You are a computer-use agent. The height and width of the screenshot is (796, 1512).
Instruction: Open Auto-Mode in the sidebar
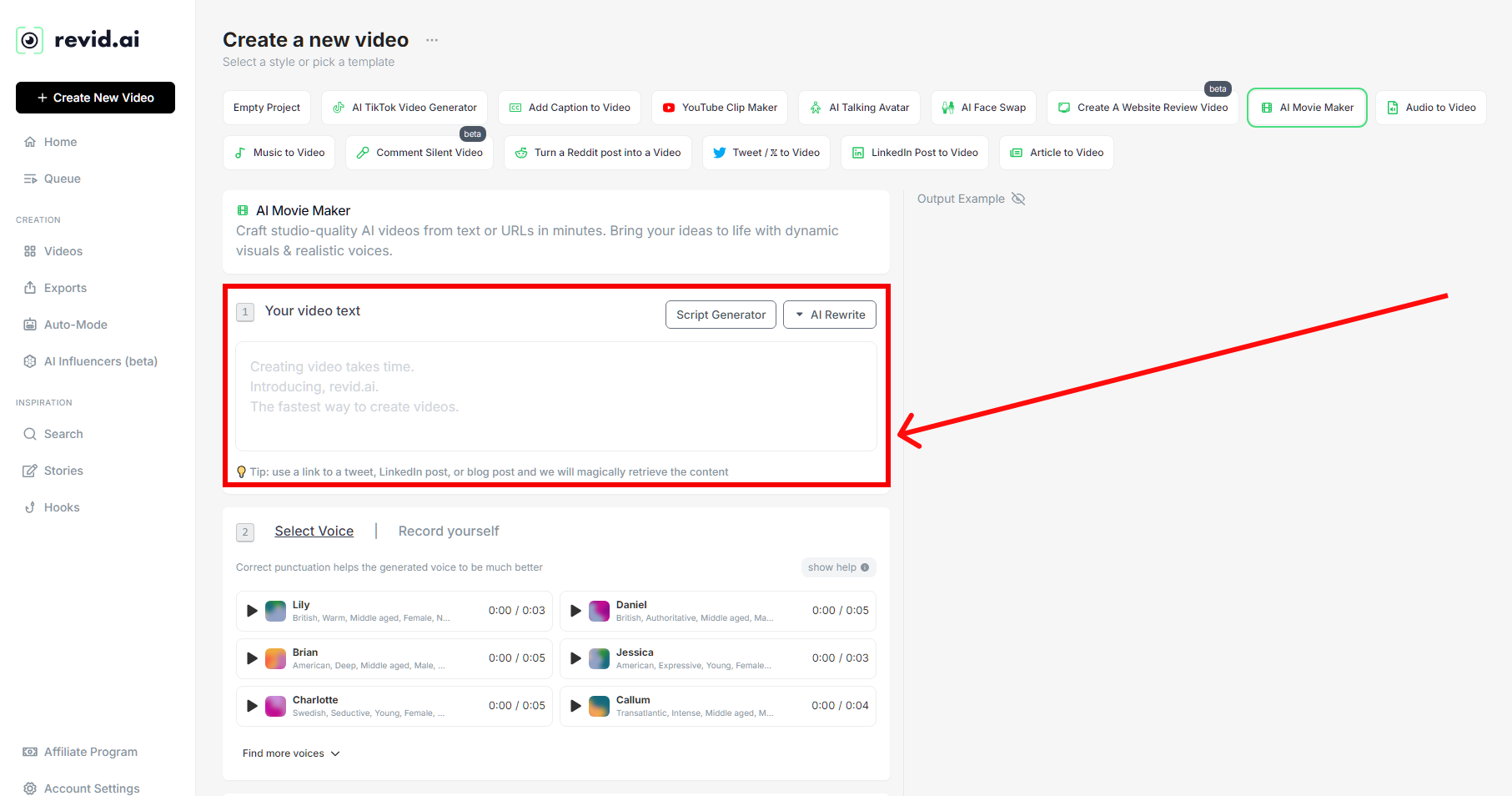click(75, 325)
